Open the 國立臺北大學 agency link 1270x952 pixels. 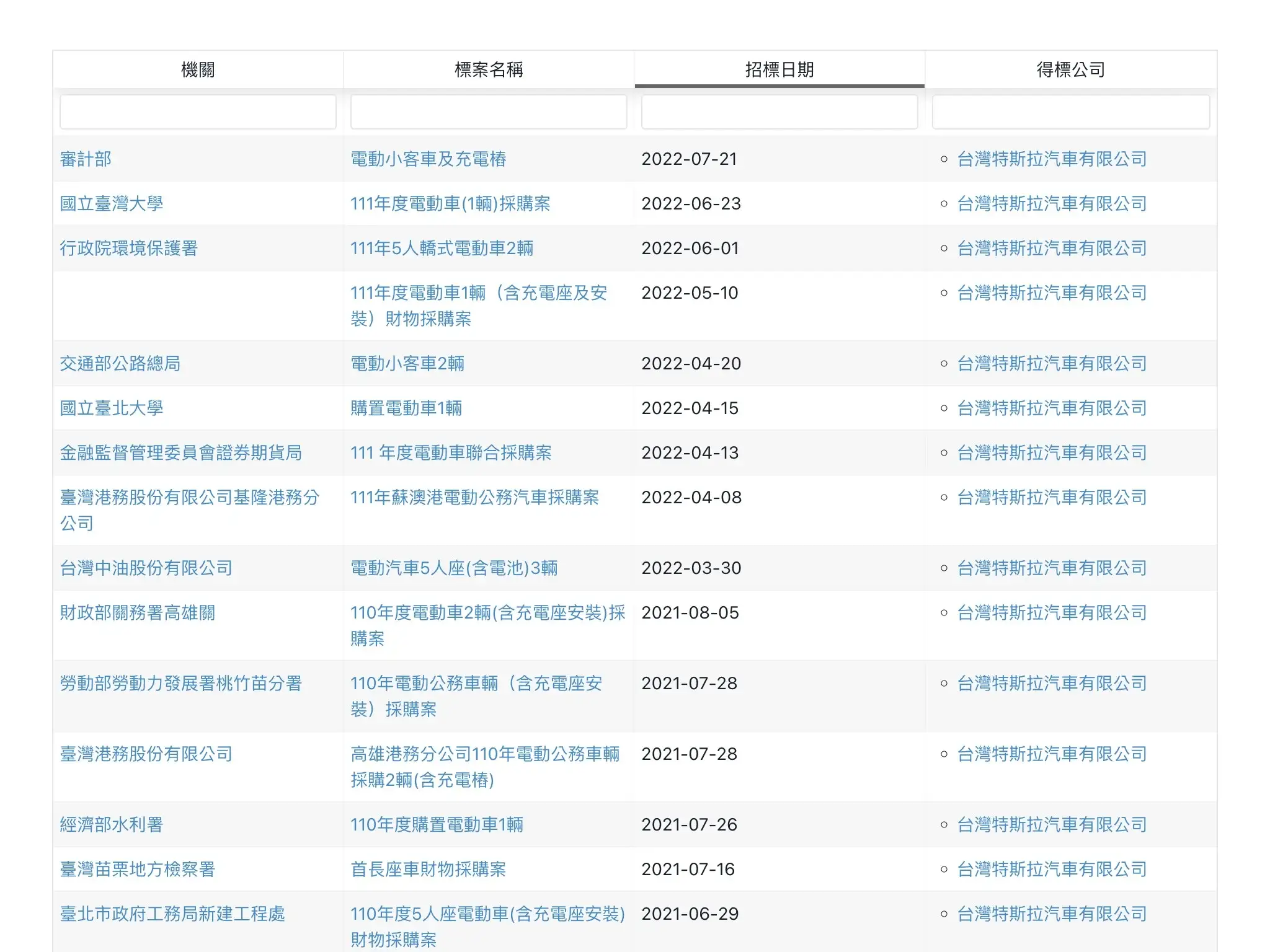112,408
